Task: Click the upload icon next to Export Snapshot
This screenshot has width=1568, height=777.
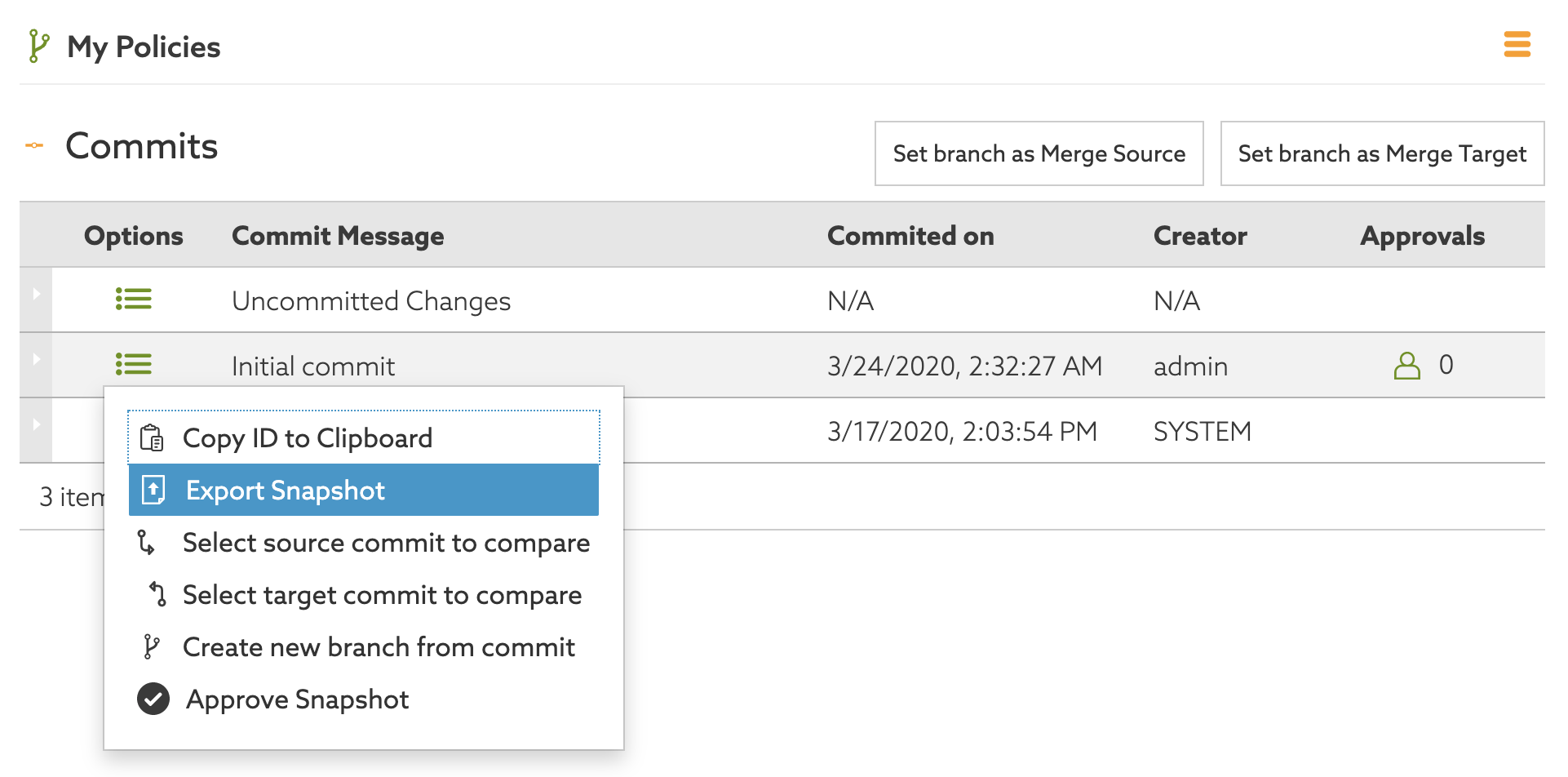Action: (x=152, y=490)
